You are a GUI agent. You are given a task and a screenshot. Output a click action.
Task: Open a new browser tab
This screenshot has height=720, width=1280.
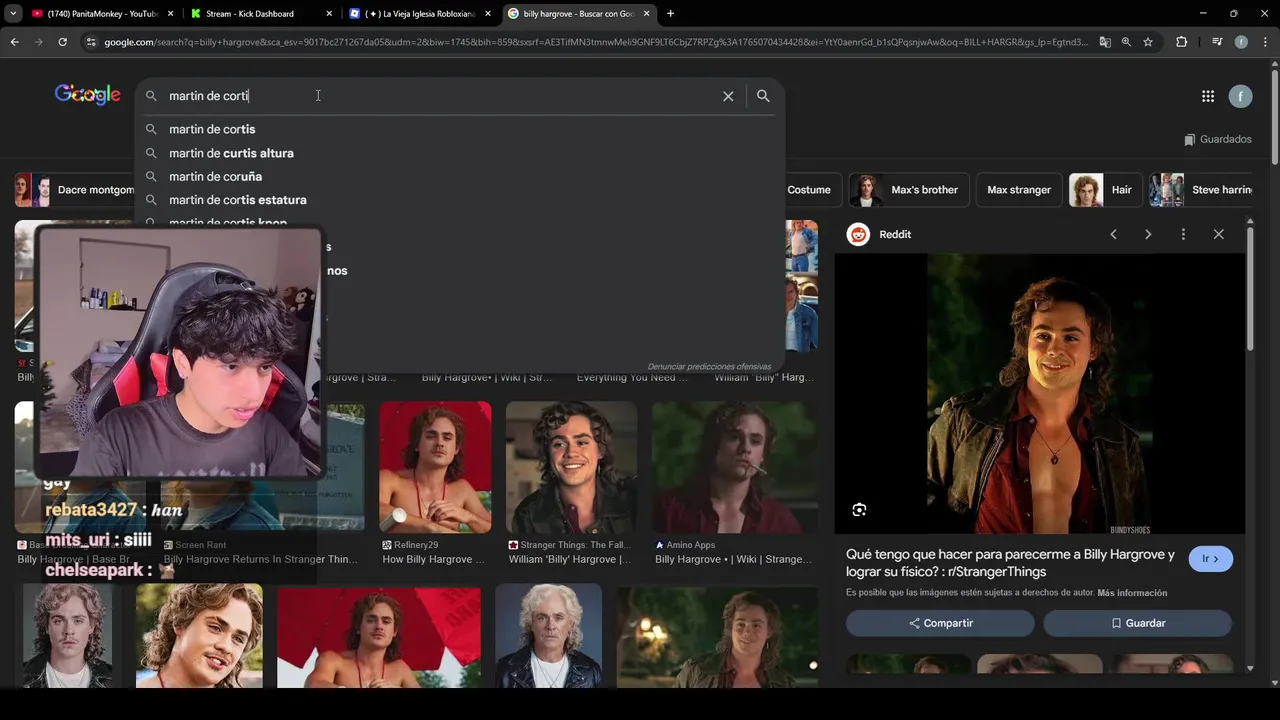(670, 14)
